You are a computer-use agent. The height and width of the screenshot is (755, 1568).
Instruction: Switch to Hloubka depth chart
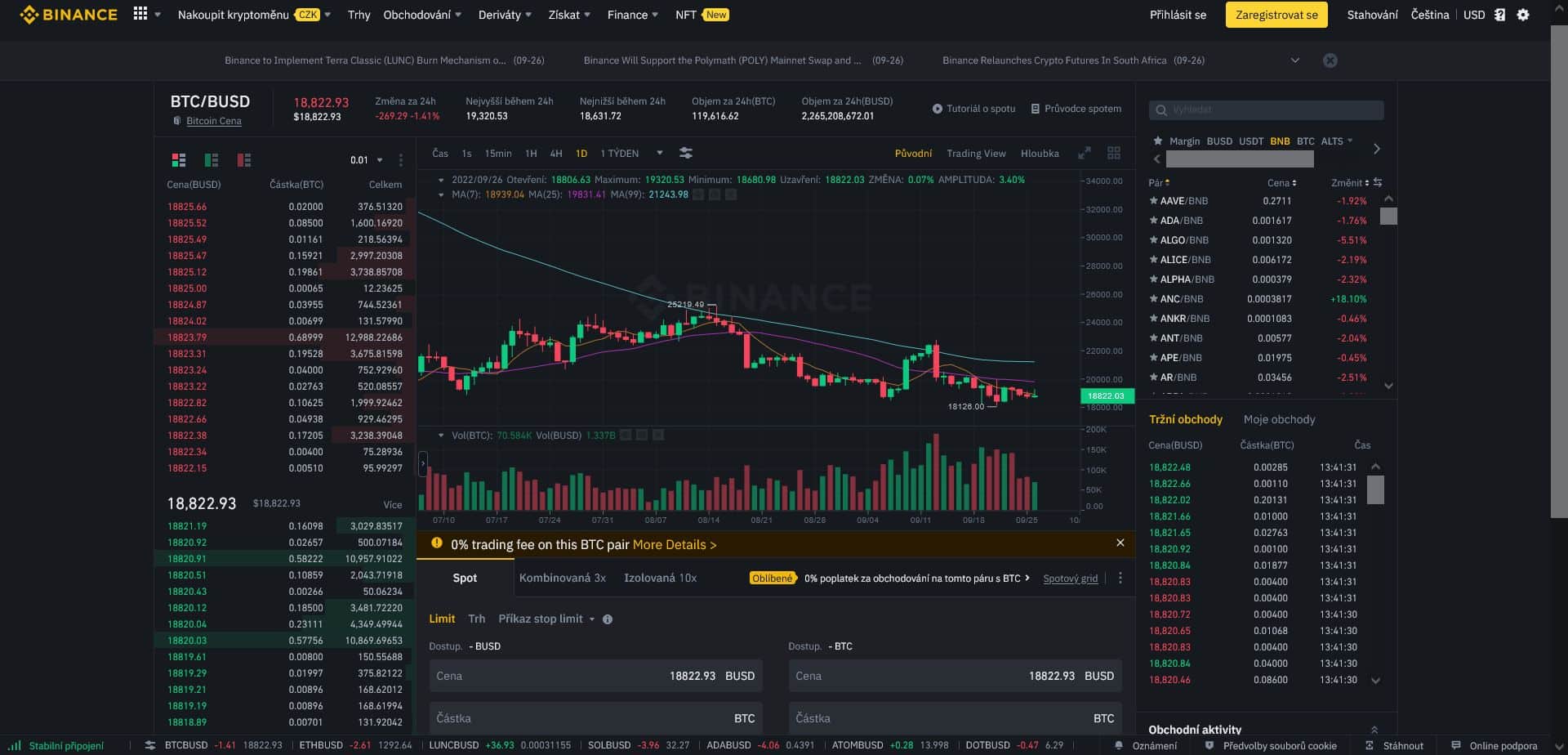[1040, 154]
